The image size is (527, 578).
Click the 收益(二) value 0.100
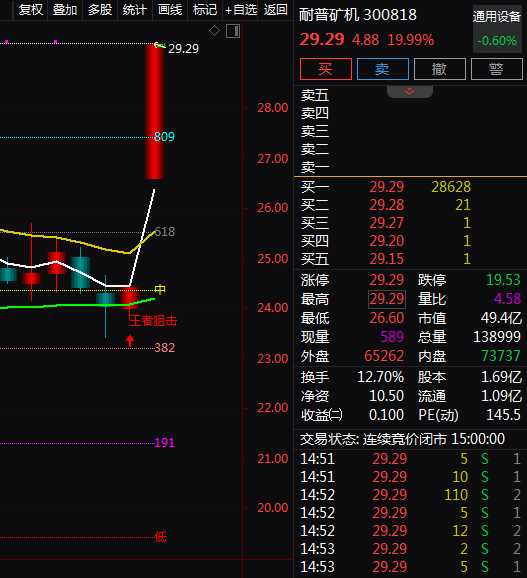pos(387,415)
